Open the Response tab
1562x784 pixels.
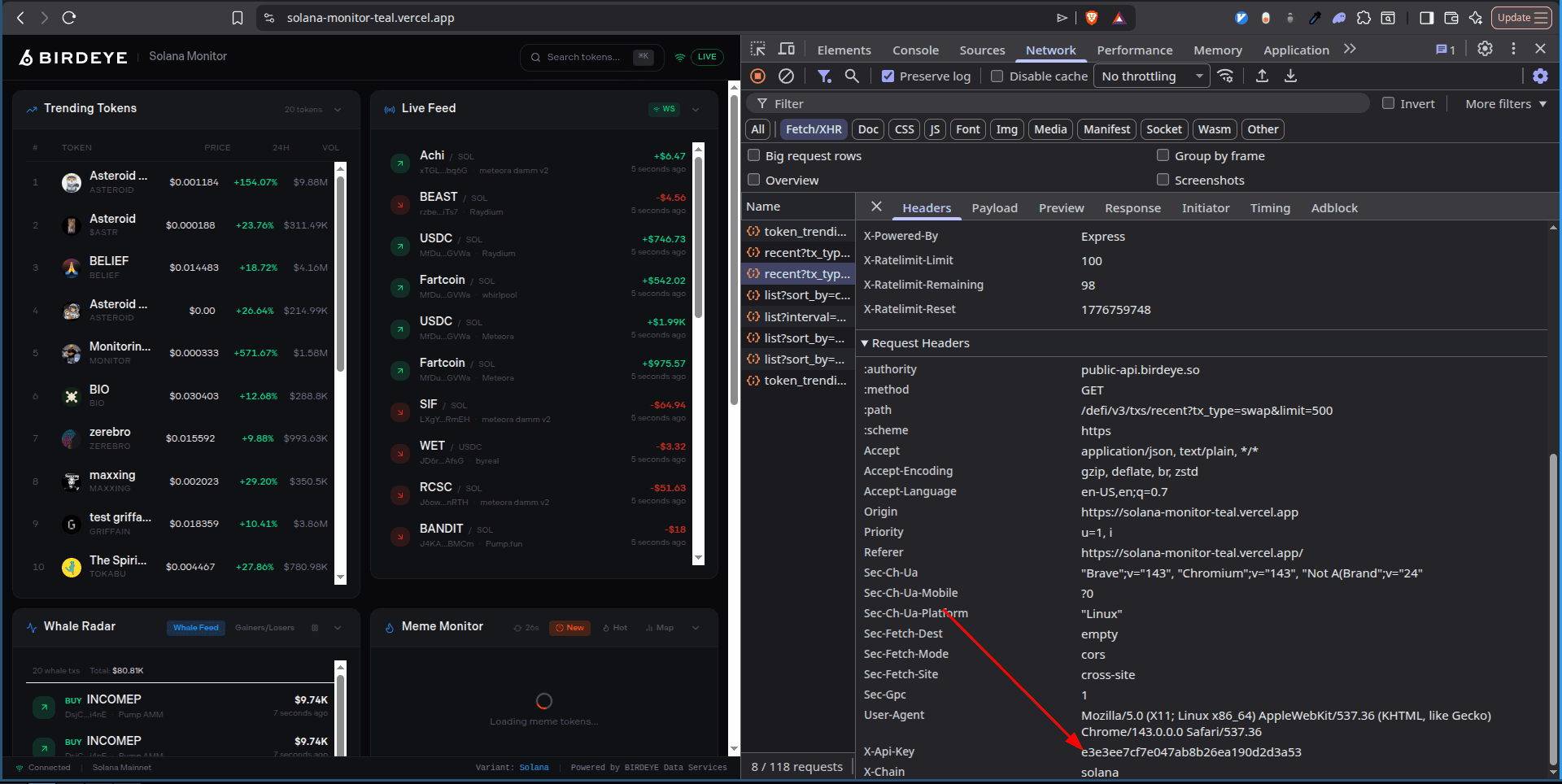[x=1132, y=208]
